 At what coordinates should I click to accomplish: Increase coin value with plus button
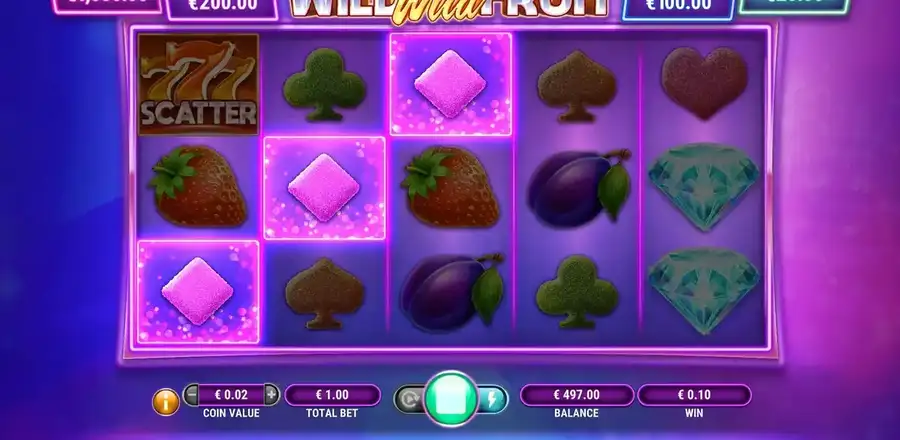(x=271, y=395)
